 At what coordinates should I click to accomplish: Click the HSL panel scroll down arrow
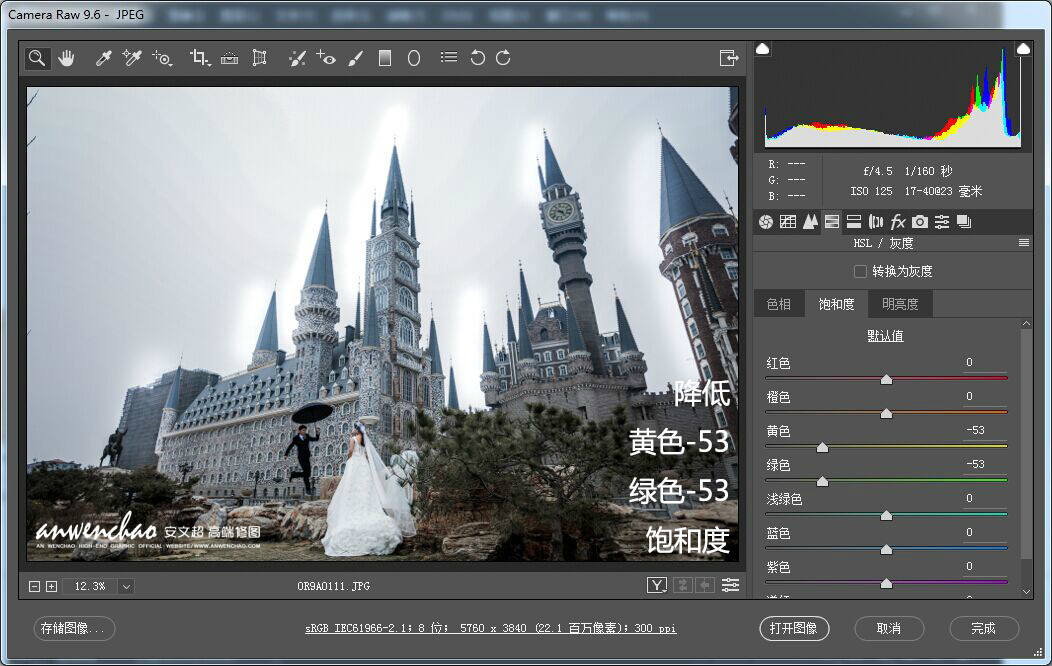pos(1026,592)
